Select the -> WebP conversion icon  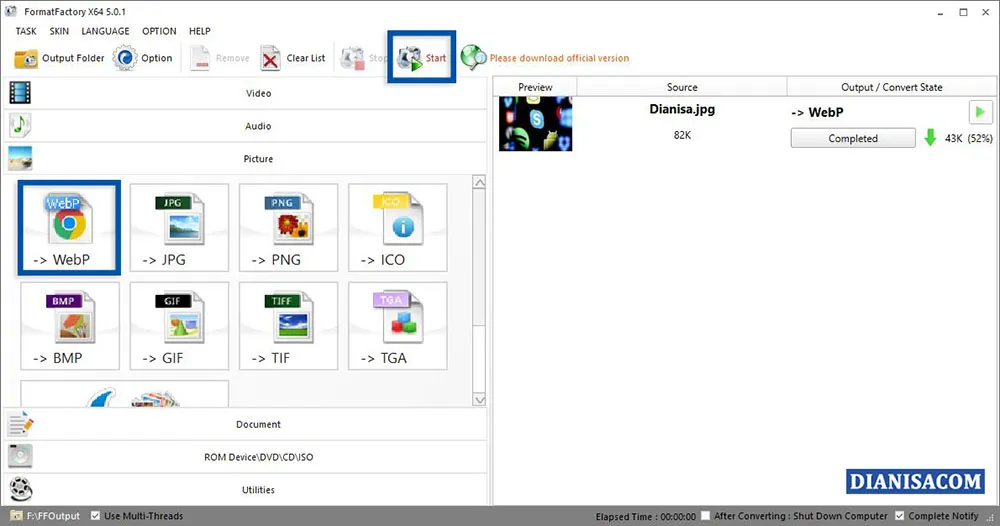pos(70,228)
